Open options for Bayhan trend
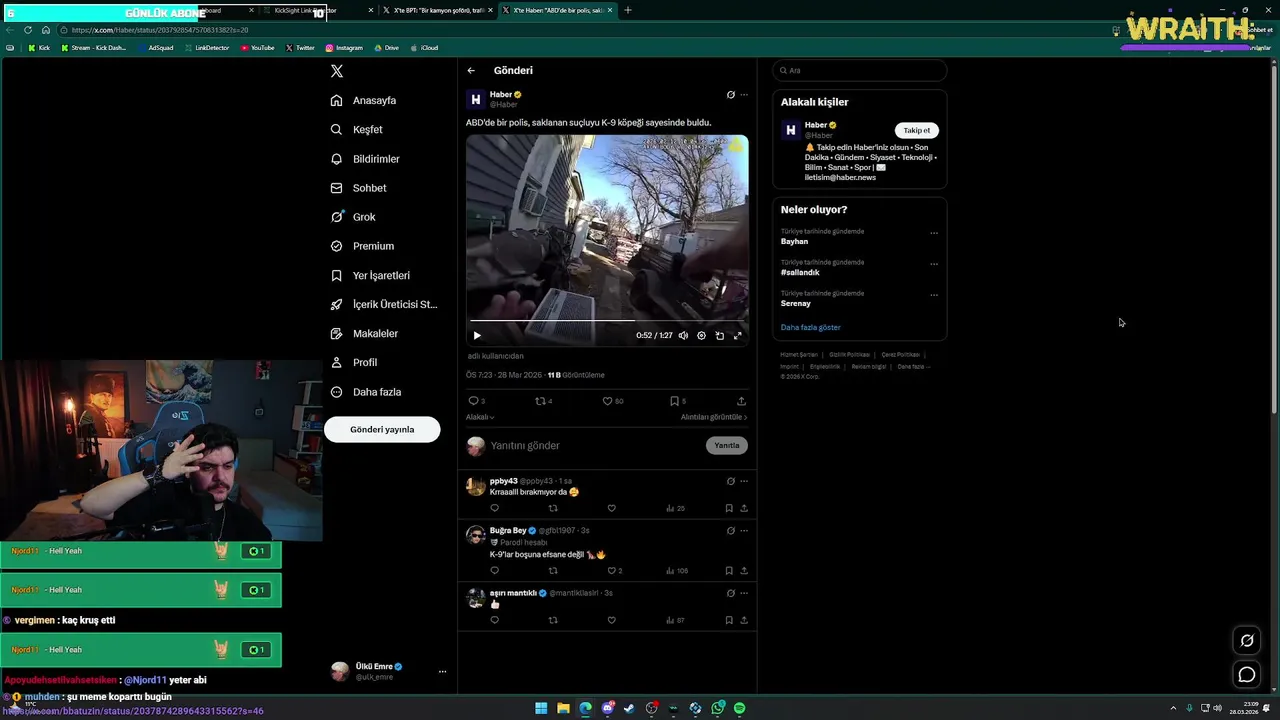This screenshot has height=720, width=1280. 934,233
